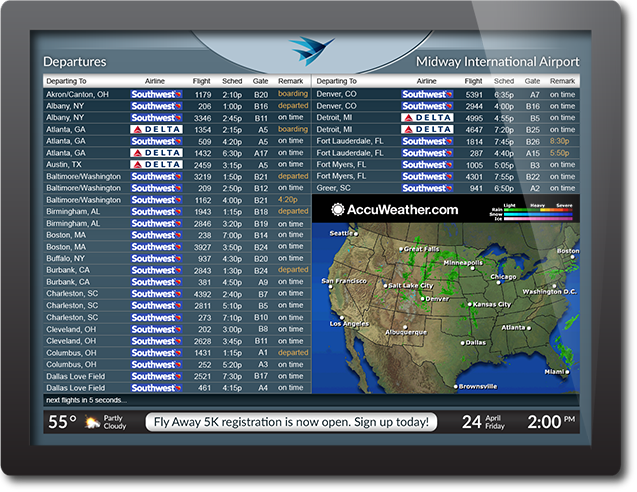Click the 2:00 PM clock display
This screenshot has height=492, width=637.
pyautogui.click(x=551, y=422)
